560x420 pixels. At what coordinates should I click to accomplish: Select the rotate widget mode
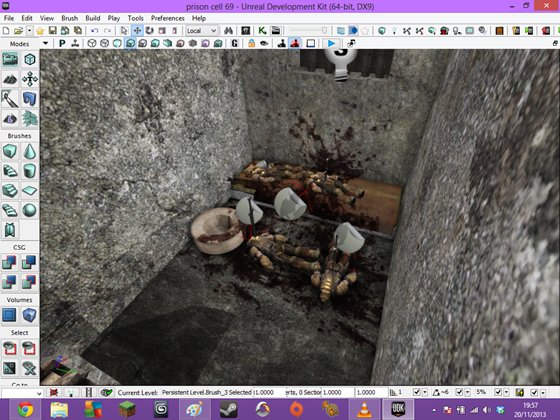click(x=150, y=31)
